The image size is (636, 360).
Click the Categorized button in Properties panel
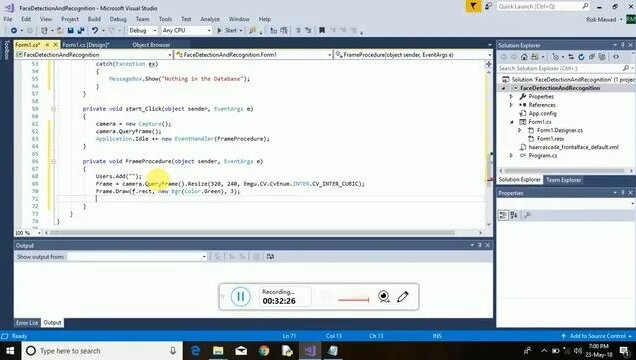pyautogui.click(x=503, y=215)
